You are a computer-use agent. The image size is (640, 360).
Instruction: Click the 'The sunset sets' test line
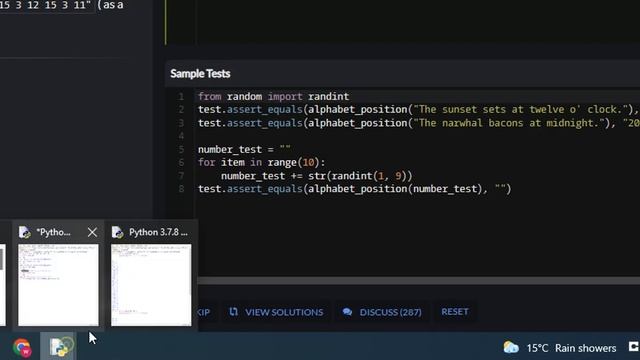pos(418,110)
